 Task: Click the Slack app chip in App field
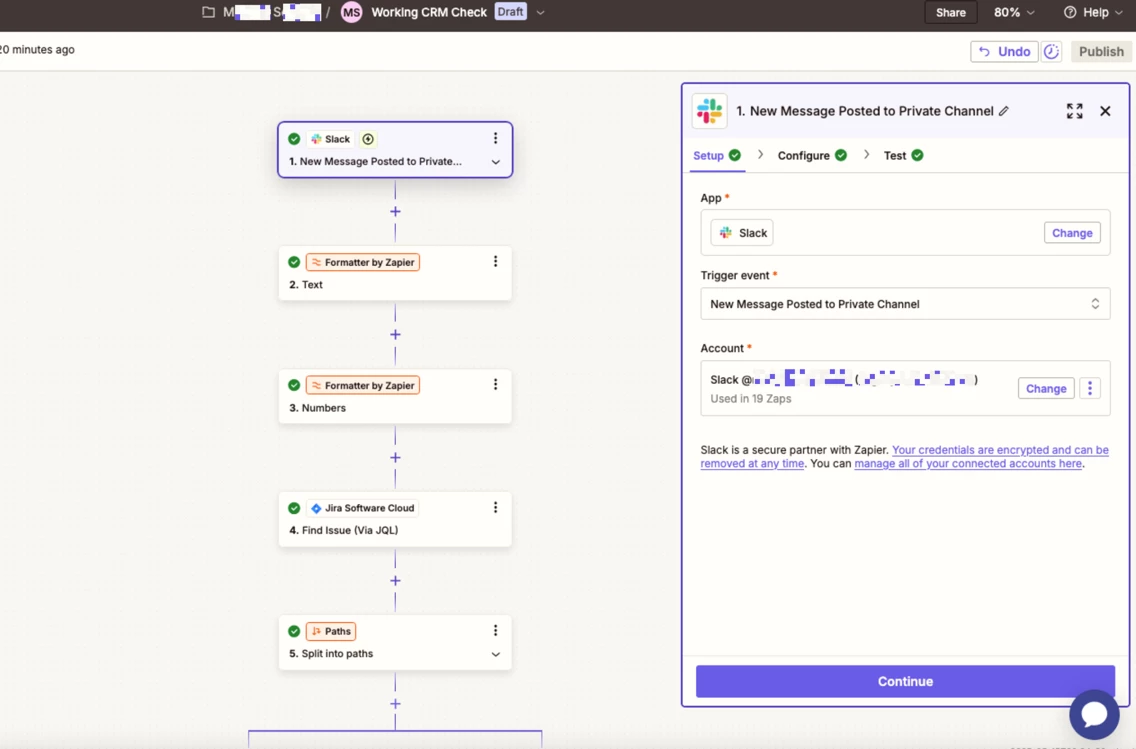tap(742, 233)
